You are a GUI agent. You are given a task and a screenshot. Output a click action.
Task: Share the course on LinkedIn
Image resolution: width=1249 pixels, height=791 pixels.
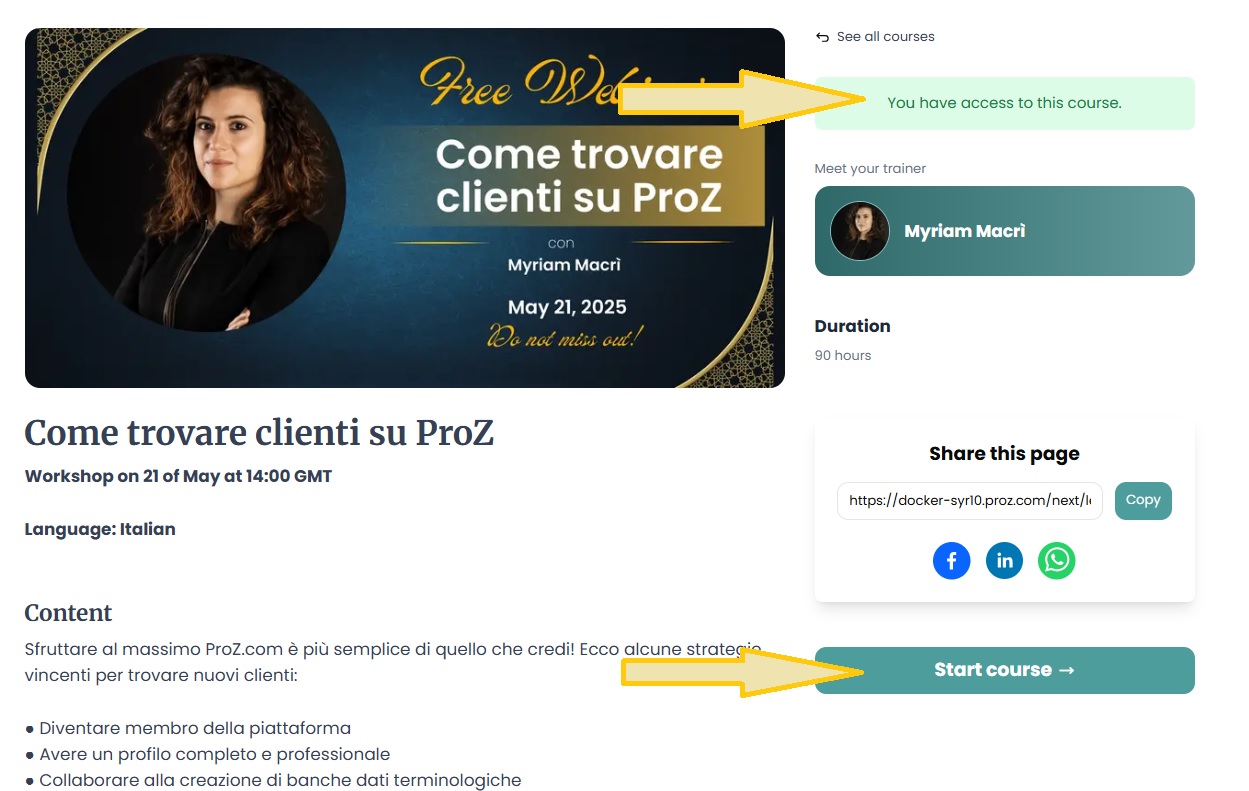pyautogui.click(x=1004, y=560)
